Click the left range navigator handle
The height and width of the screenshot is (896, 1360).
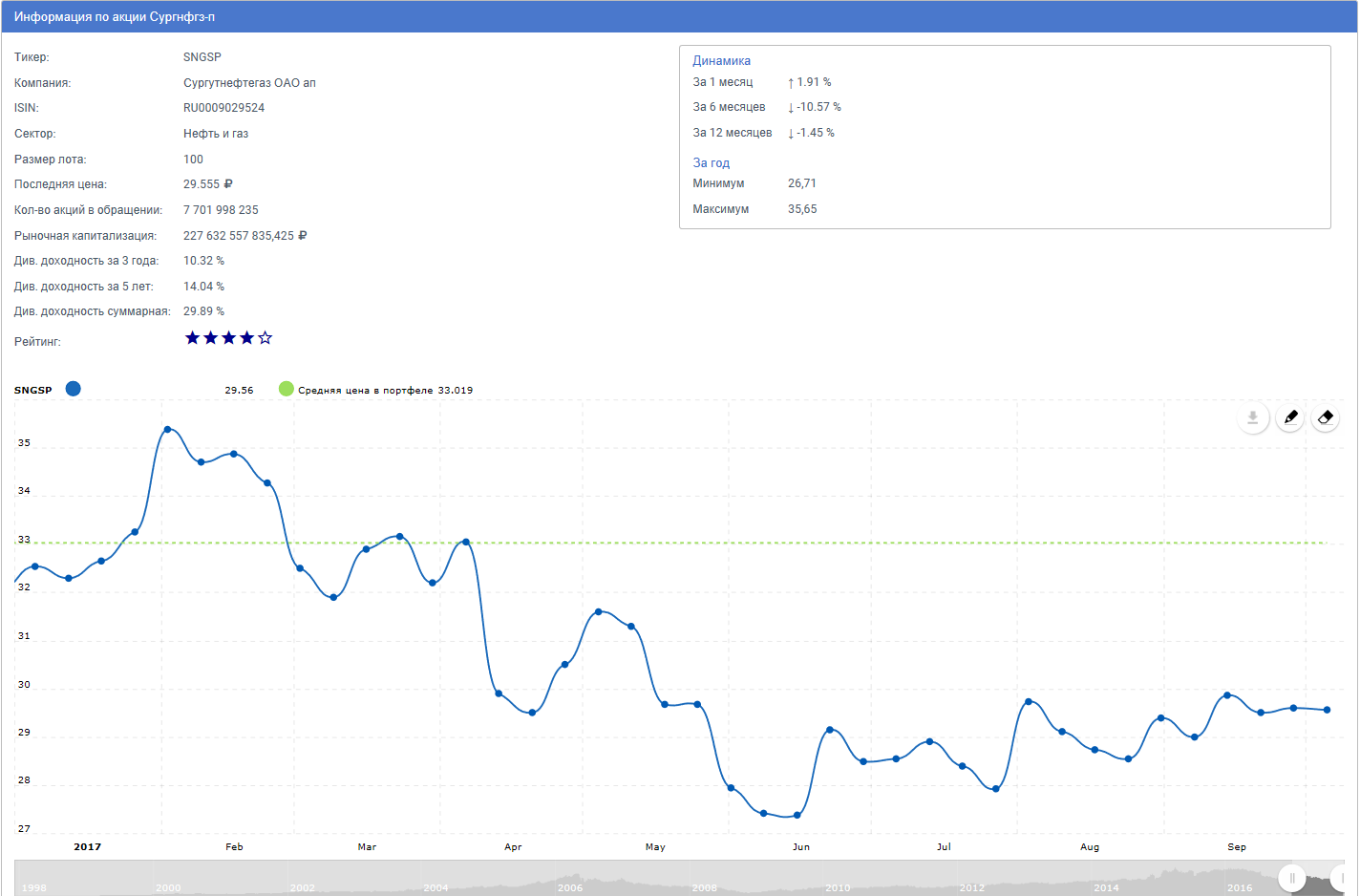(1291, 878)
